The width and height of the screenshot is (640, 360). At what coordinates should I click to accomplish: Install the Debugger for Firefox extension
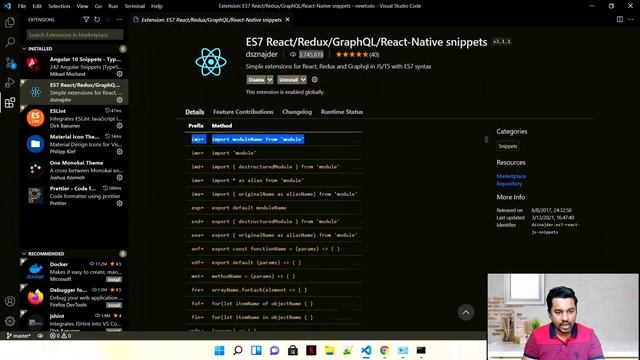point(114,305)
